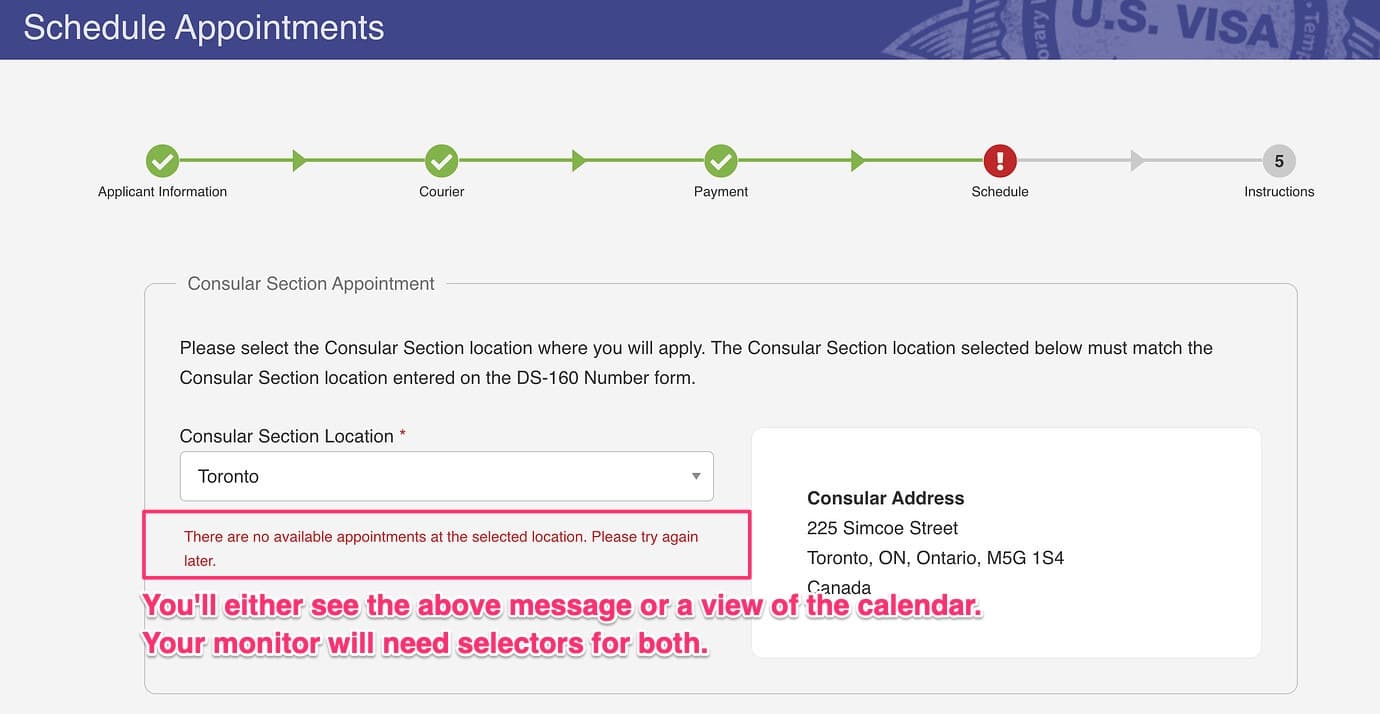The image size is (1380, 714).
Task: Click the gray arrow before the Instructions step
Action: pyautogui.click(x=1137, y=160)
